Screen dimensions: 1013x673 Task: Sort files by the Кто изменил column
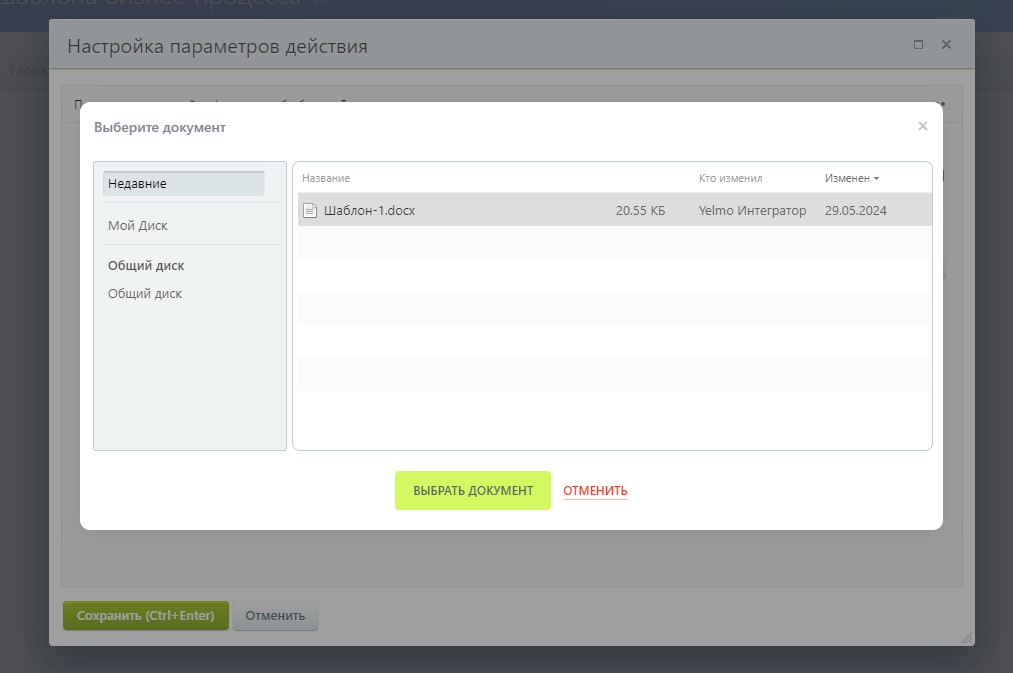pyautogui.click(x=730, y=178)
